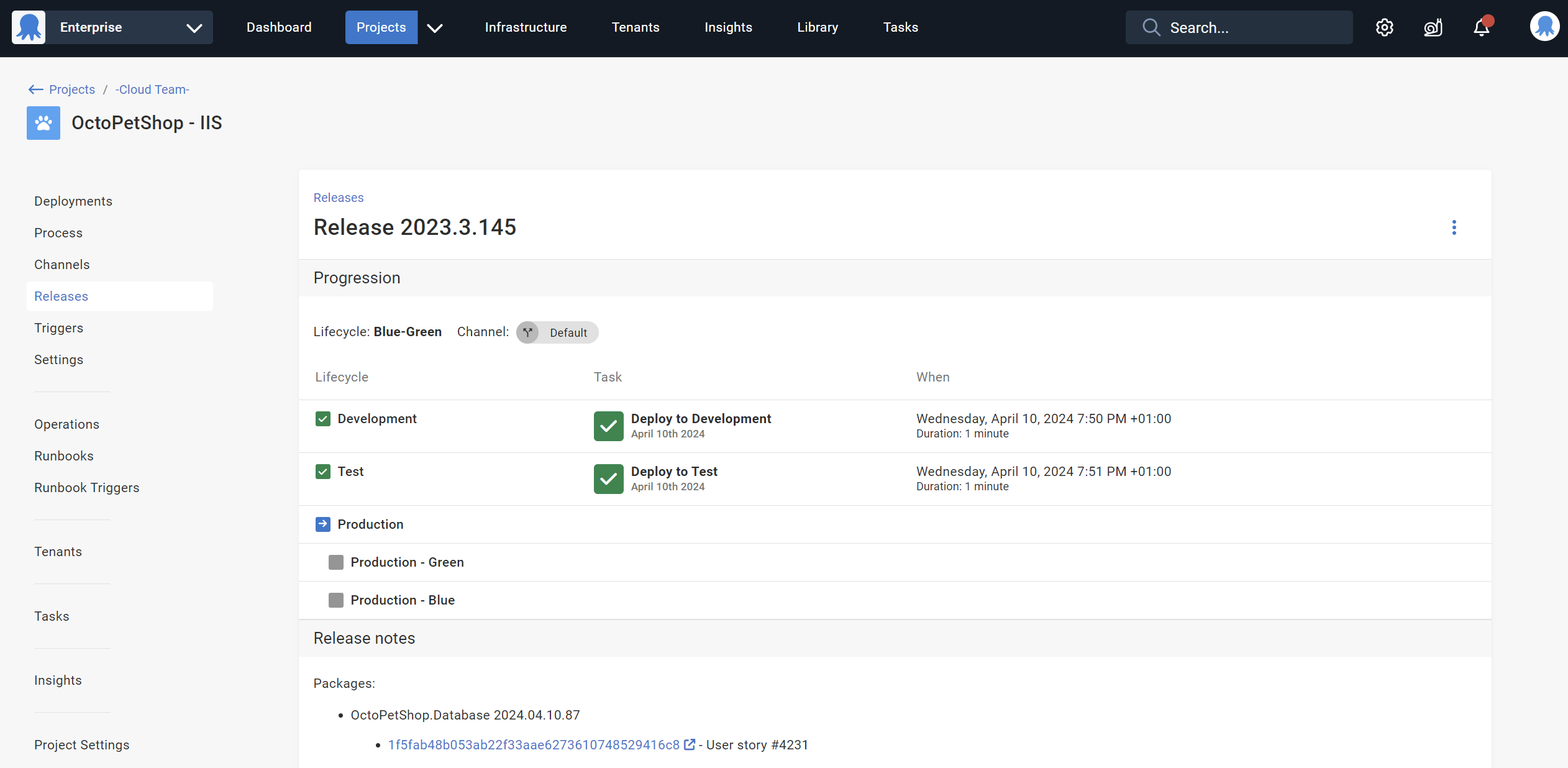
Task: Switch to the Infrastructure menu
Action: coord(526,27)
